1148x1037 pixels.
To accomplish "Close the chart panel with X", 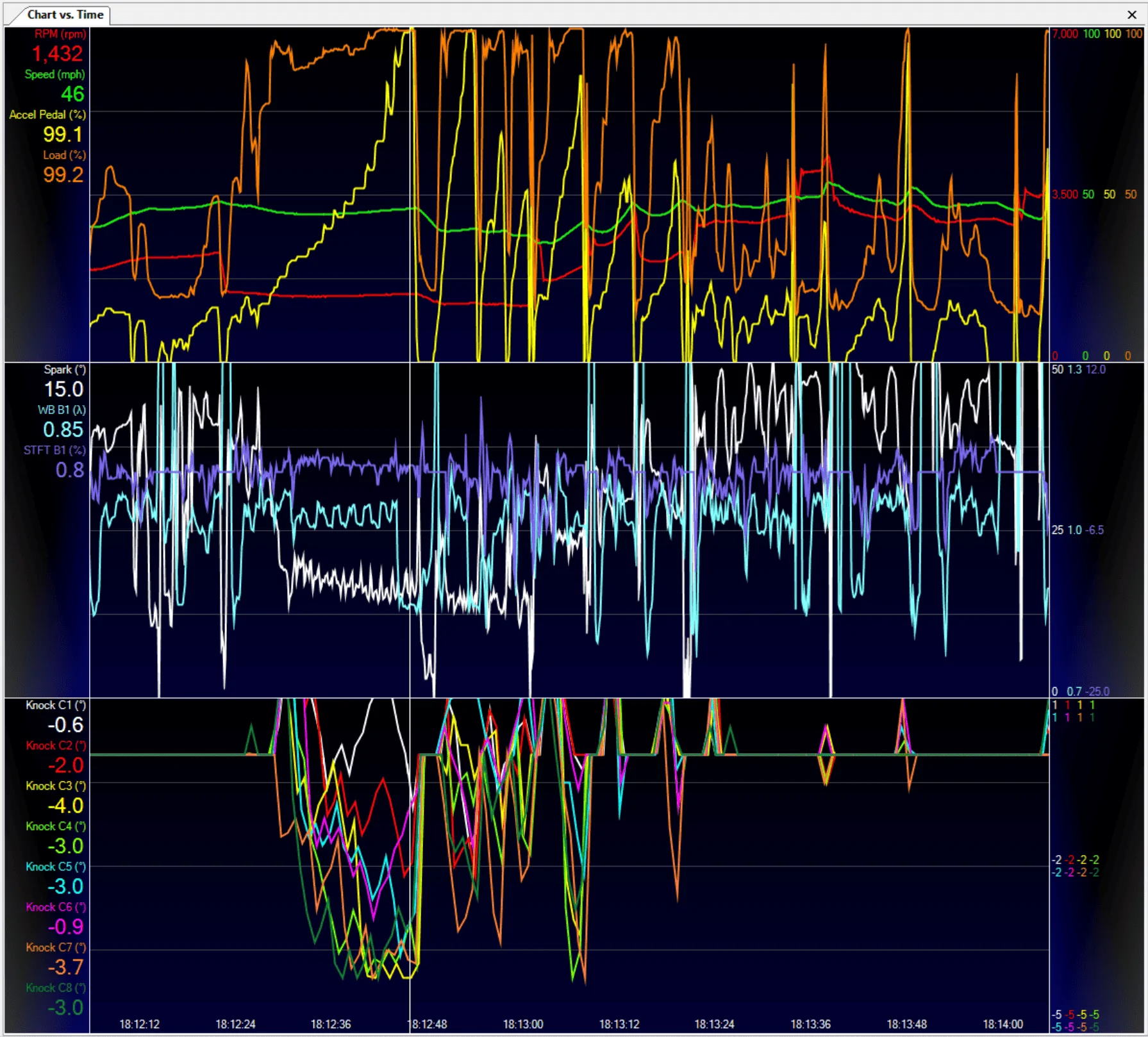I will coord(1131,15).
